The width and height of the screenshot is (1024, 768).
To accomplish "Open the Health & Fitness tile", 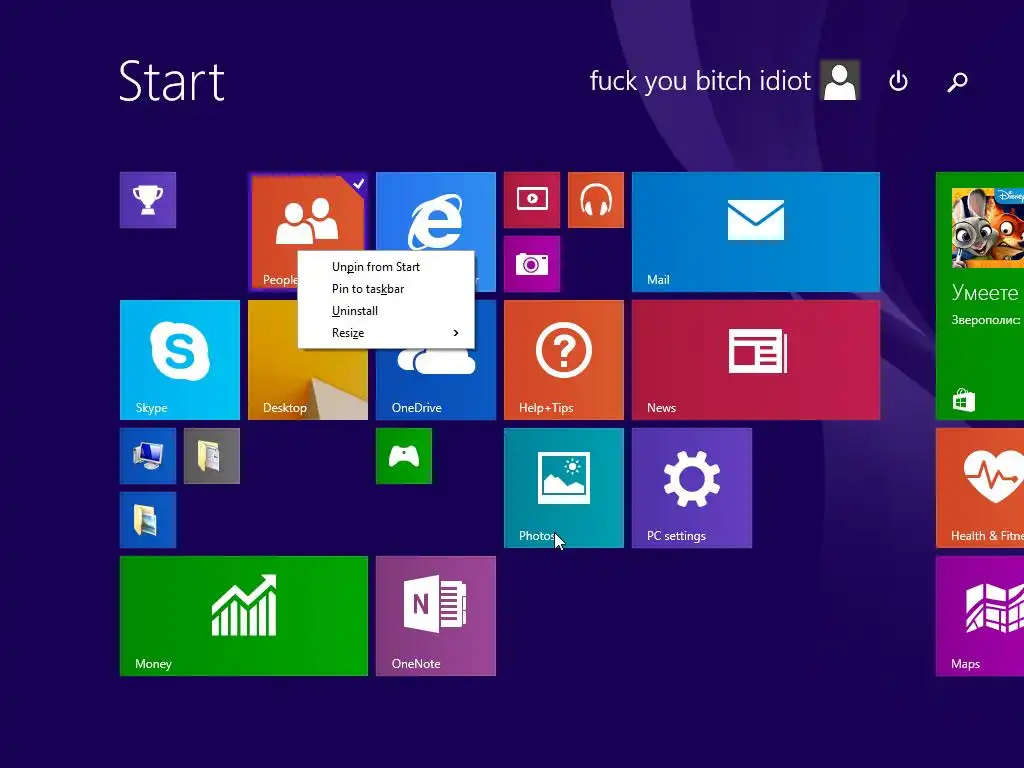I will point(980,488).
